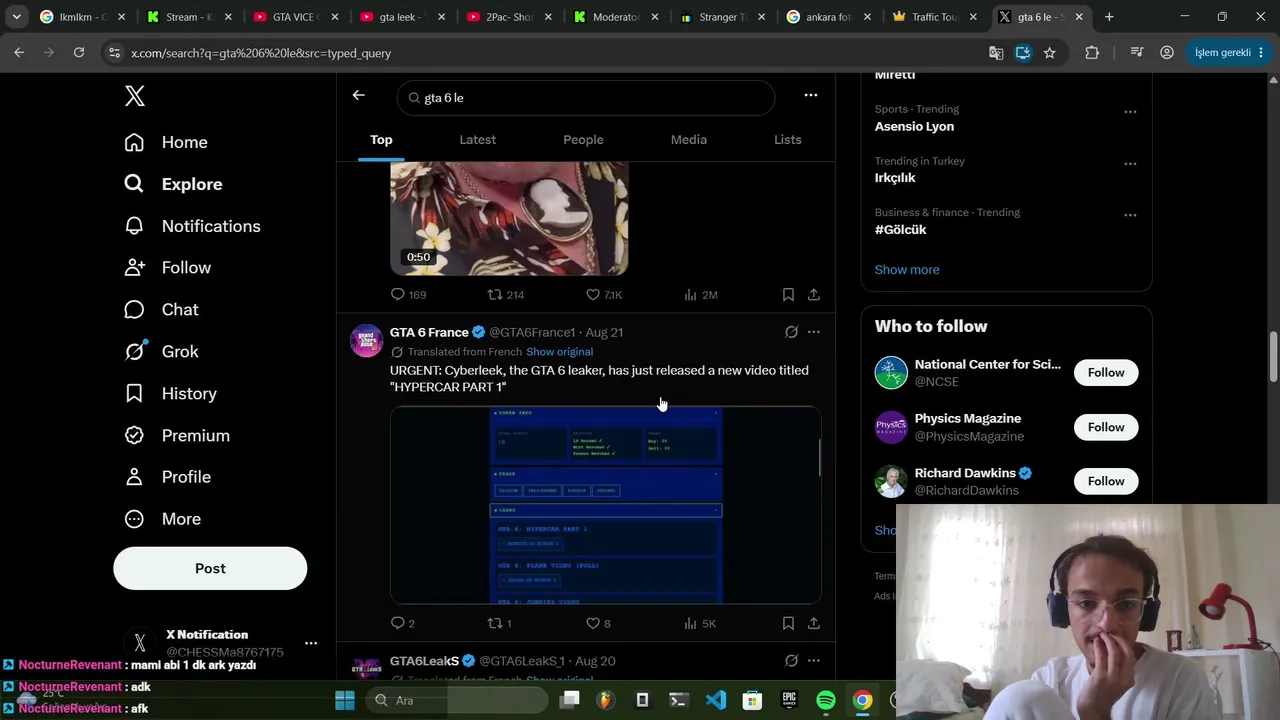Follow National Center for Sci...
Image resolution: width=1280 pixels, height=720 pixels.
point(1106,372)
